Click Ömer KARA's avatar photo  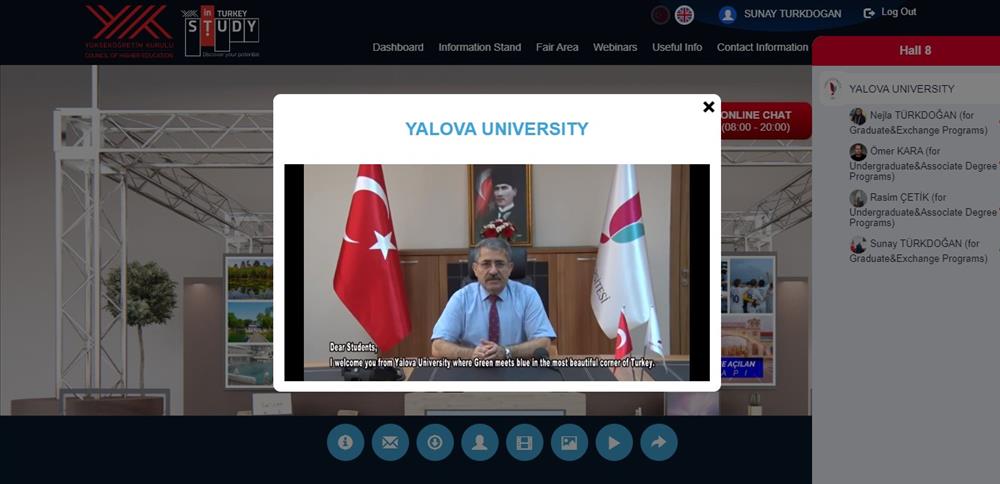coord(858,152)
